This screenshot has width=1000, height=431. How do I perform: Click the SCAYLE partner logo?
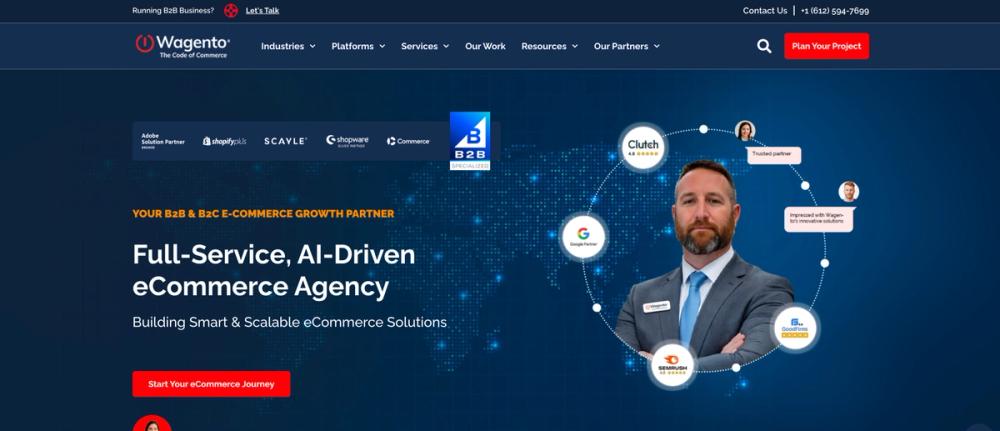[x=285, y=141]
